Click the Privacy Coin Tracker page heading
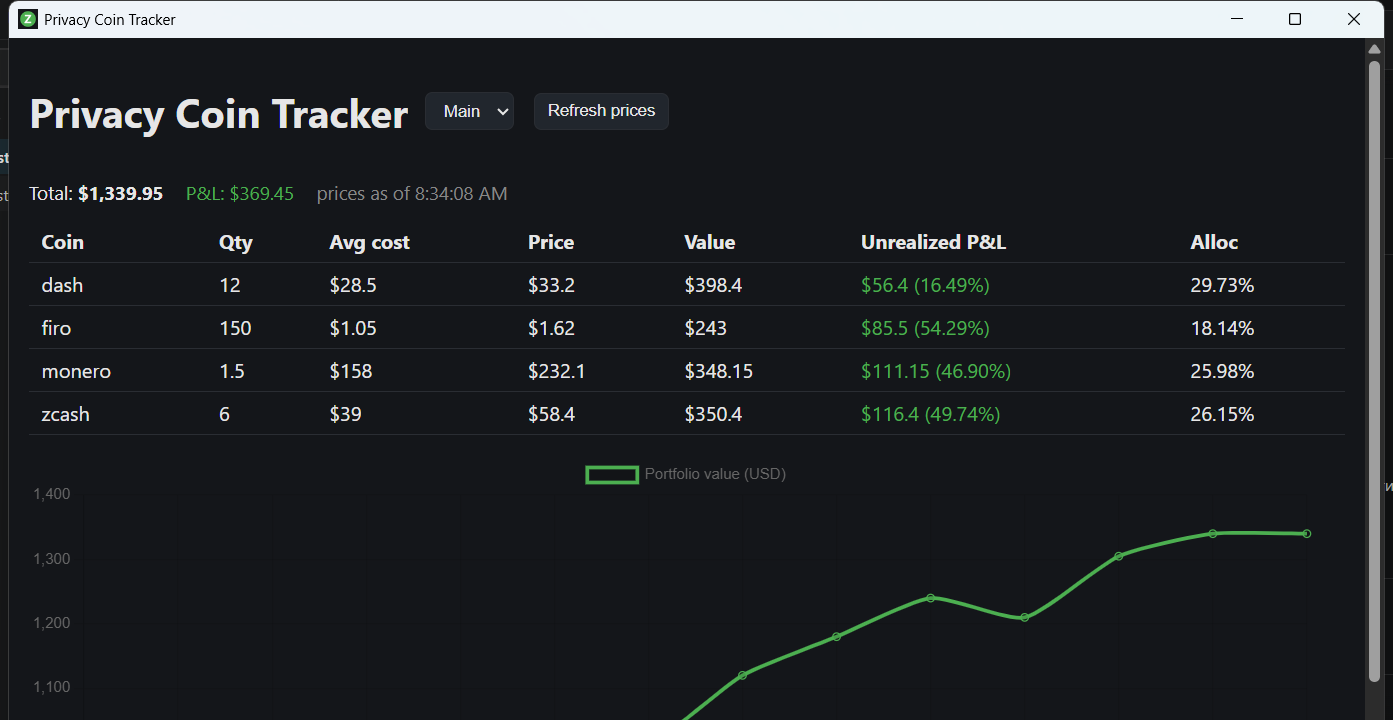The width and height of the screenshot is (1393, 720). click(x=219, y=114)
